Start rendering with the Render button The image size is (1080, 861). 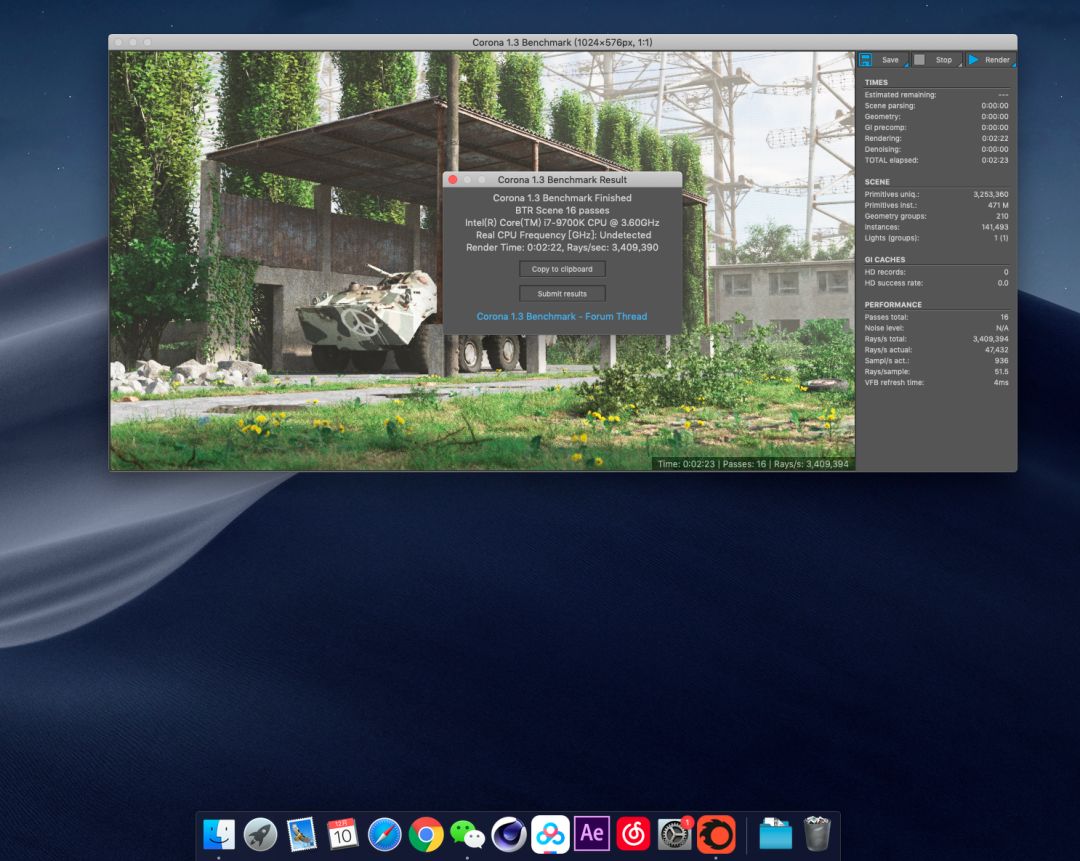click(x=989, y=60)
